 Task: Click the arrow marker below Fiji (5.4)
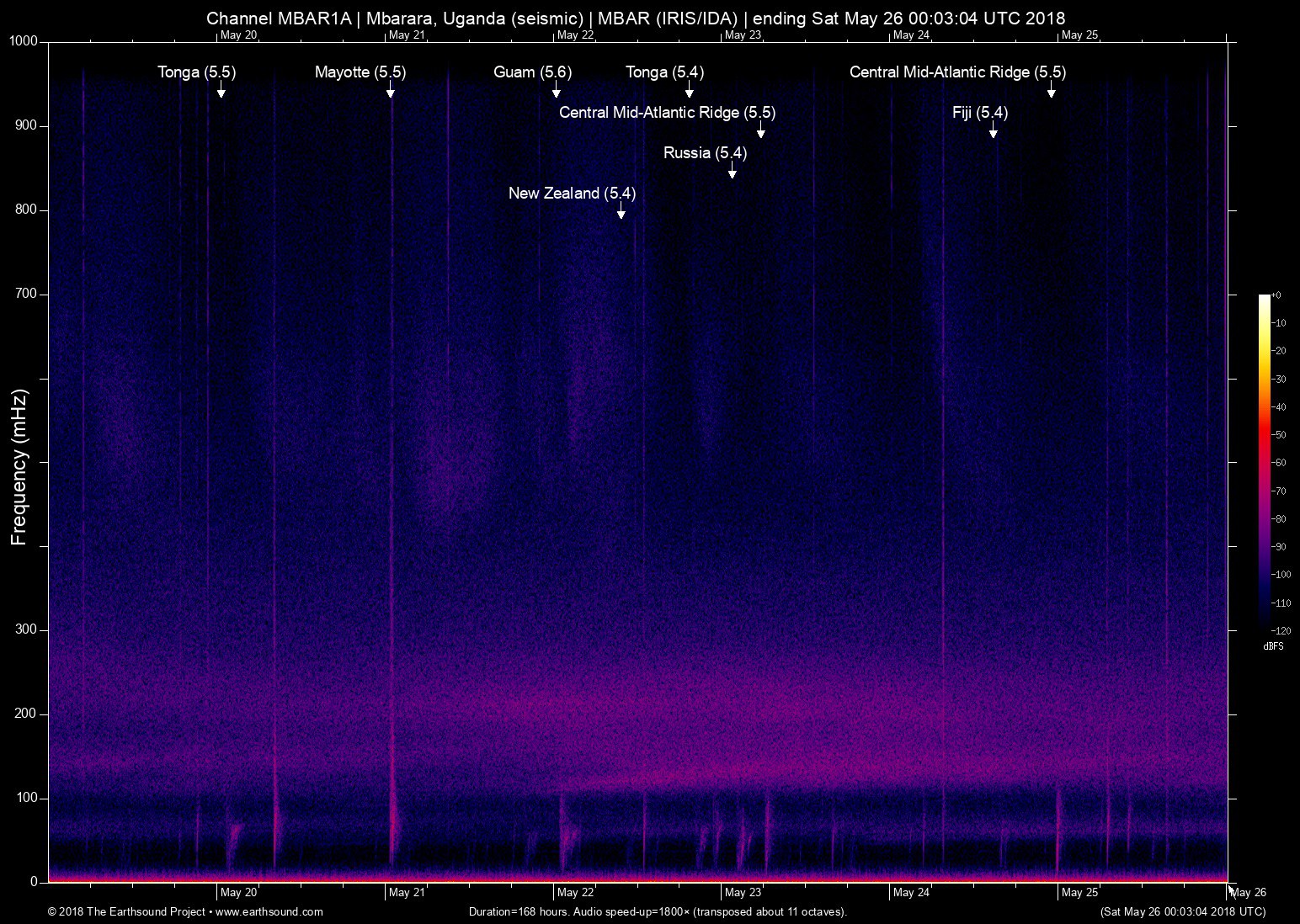tap(994, 131)
